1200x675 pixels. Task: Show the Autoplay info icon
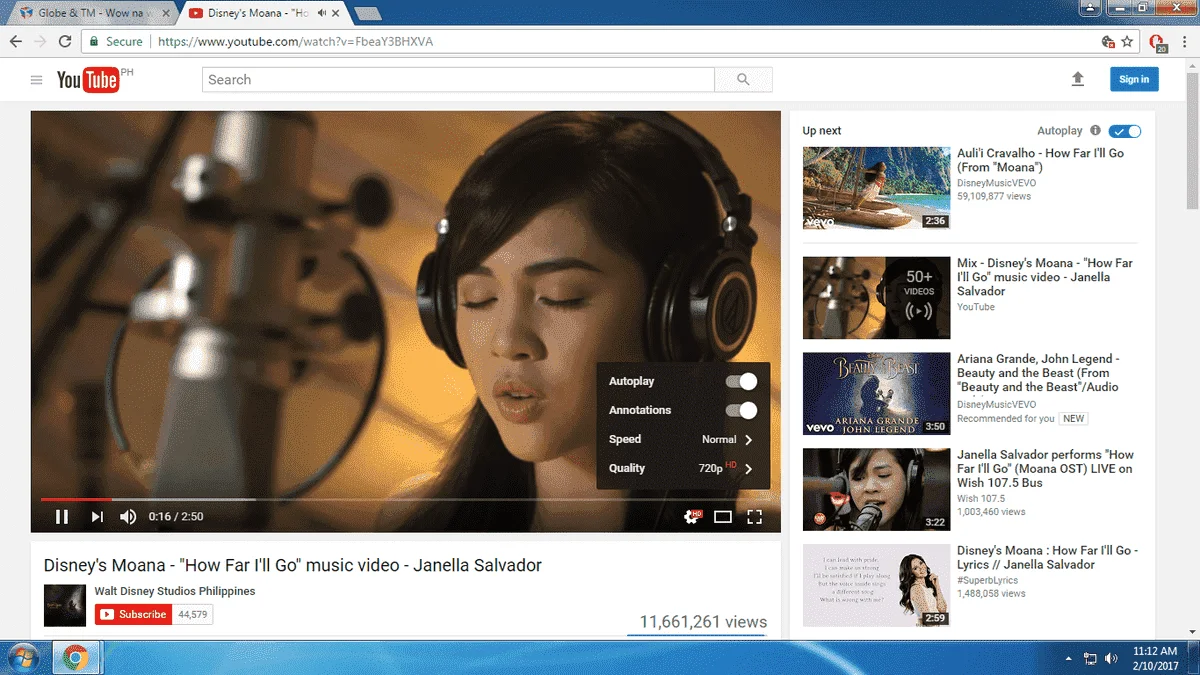[x=1095, y=131]
